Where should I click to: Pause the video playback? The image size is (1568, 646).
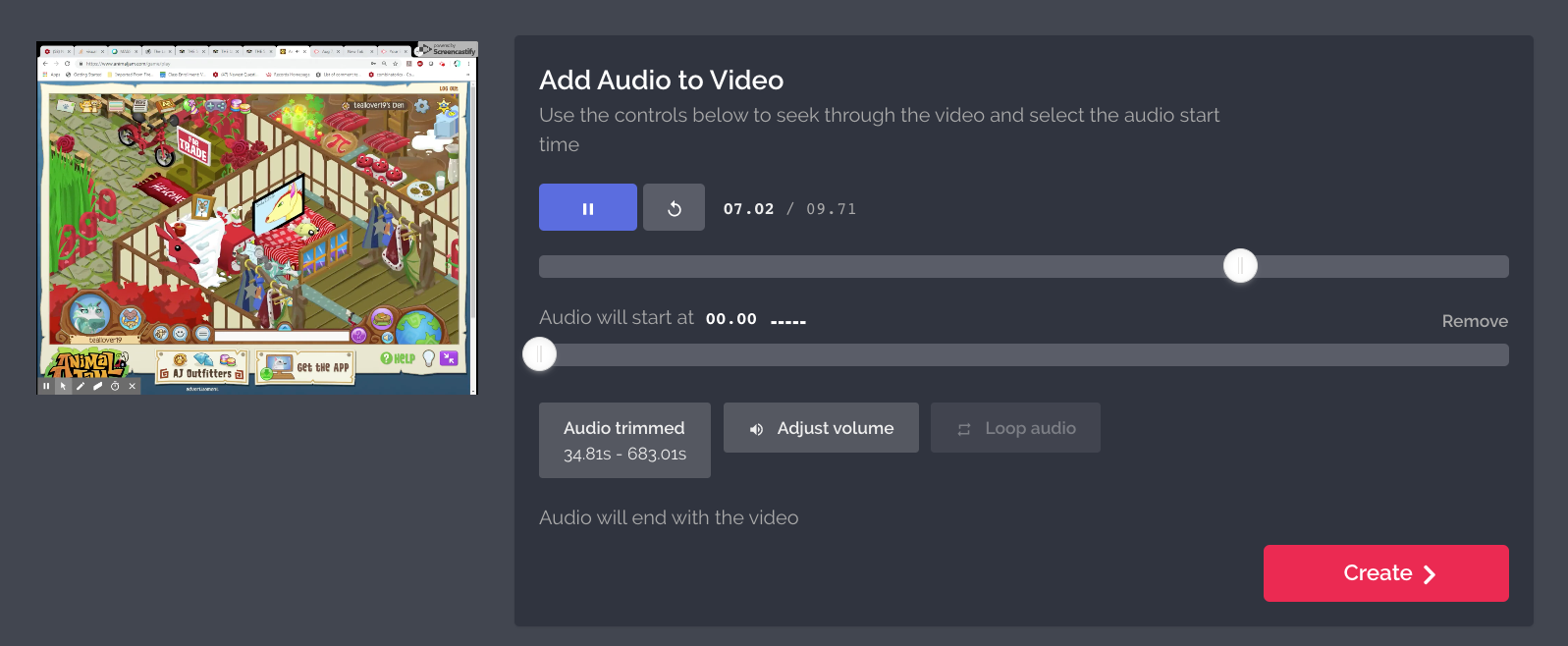[x=587, y=208]
